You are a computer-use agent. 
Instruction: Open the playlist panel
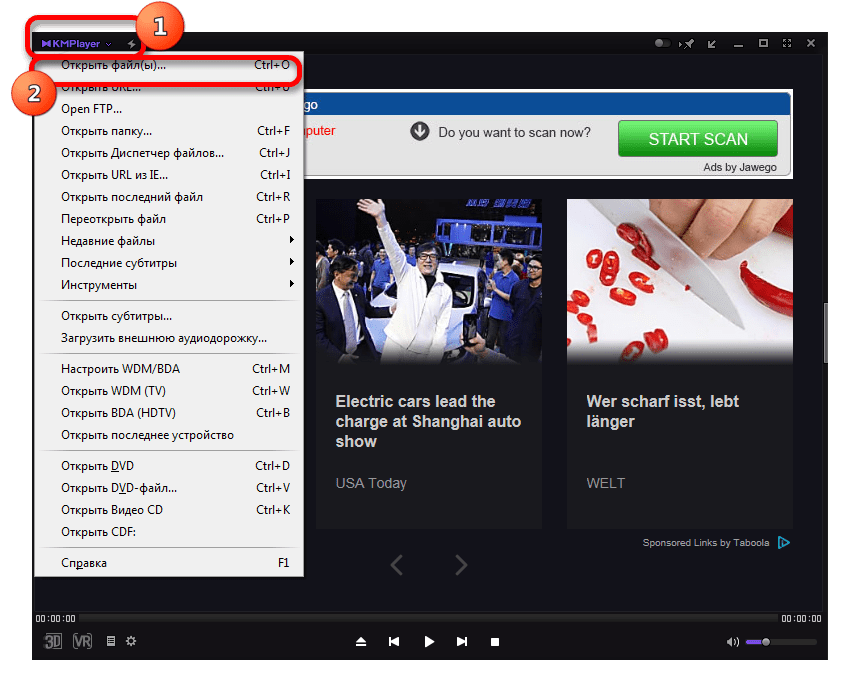[x=110, y=641]
